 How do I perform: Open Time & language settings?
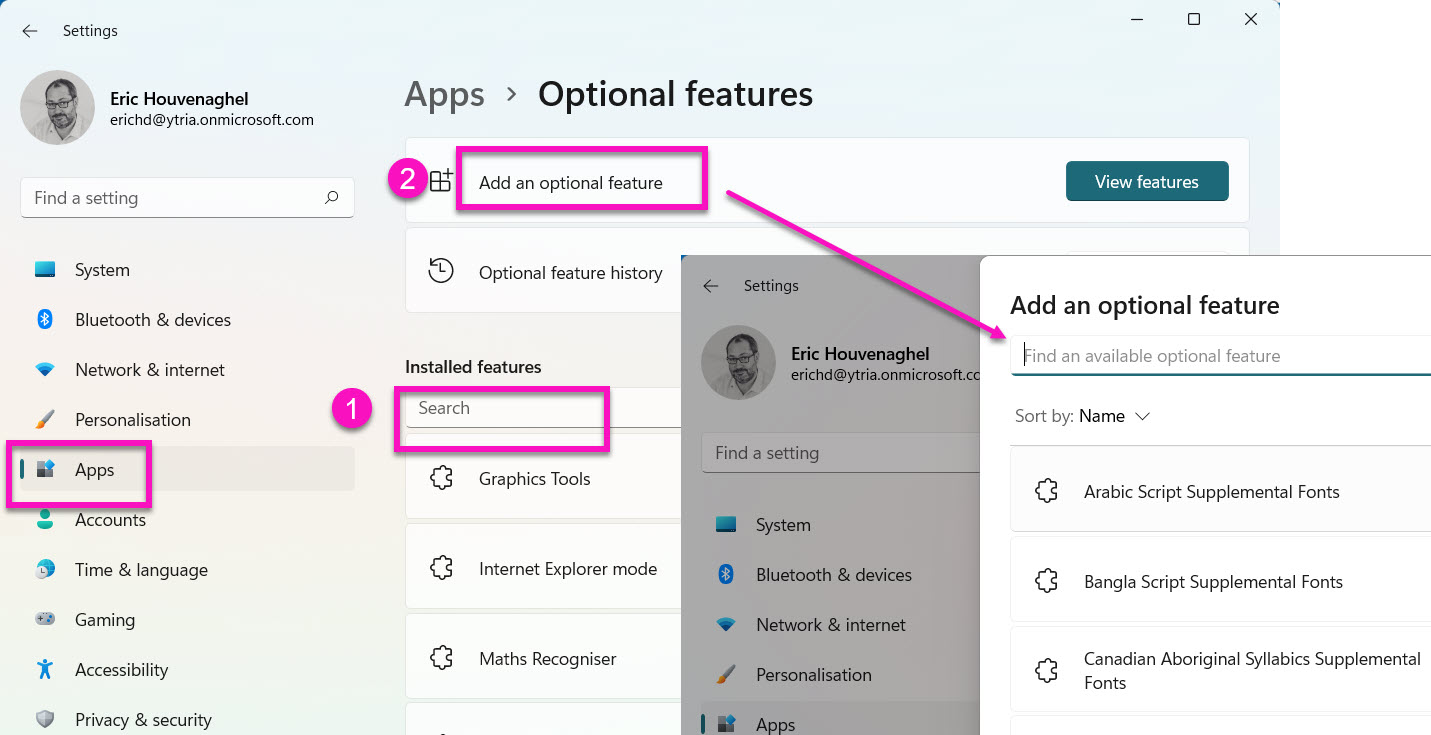pyautogui.click(x=141, y=570)
